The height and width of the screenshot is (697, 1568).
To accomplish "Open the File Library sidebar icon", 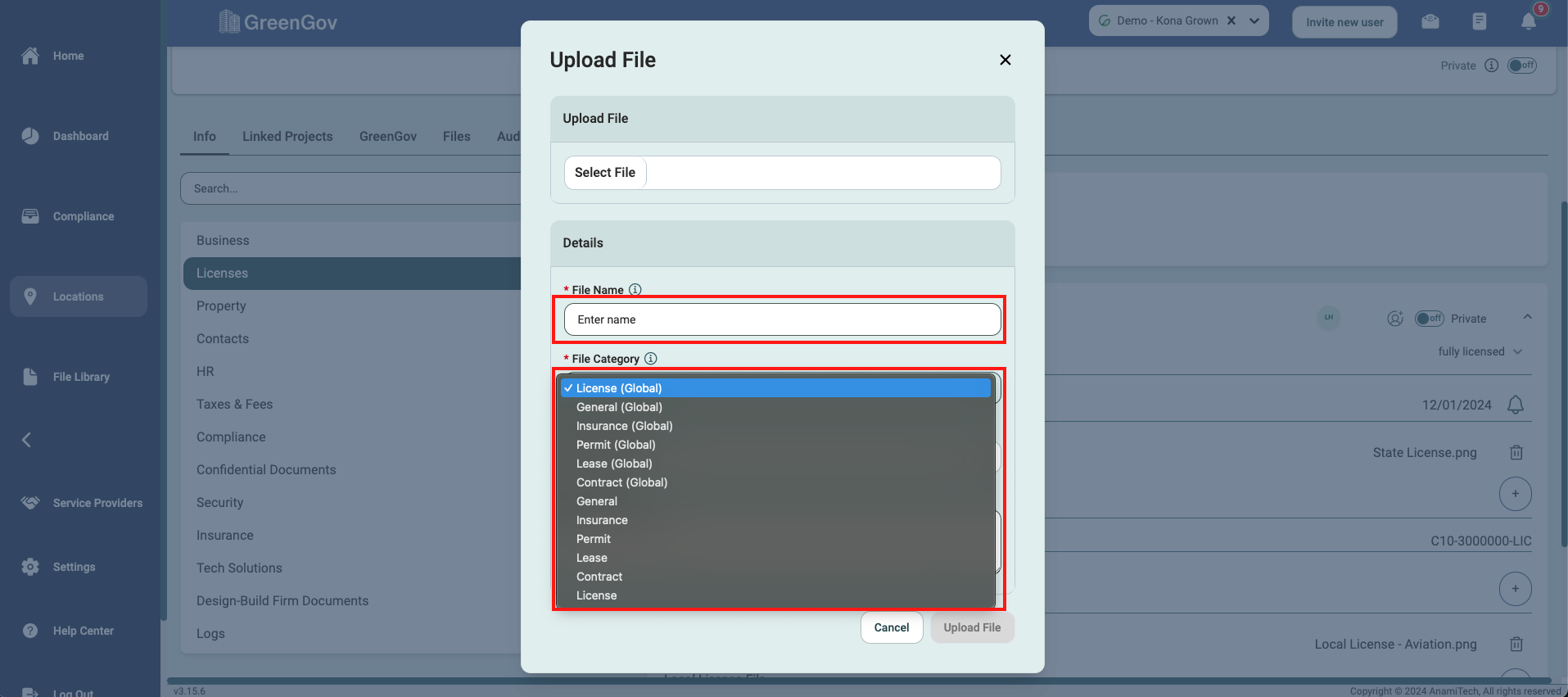I will 30,377.
